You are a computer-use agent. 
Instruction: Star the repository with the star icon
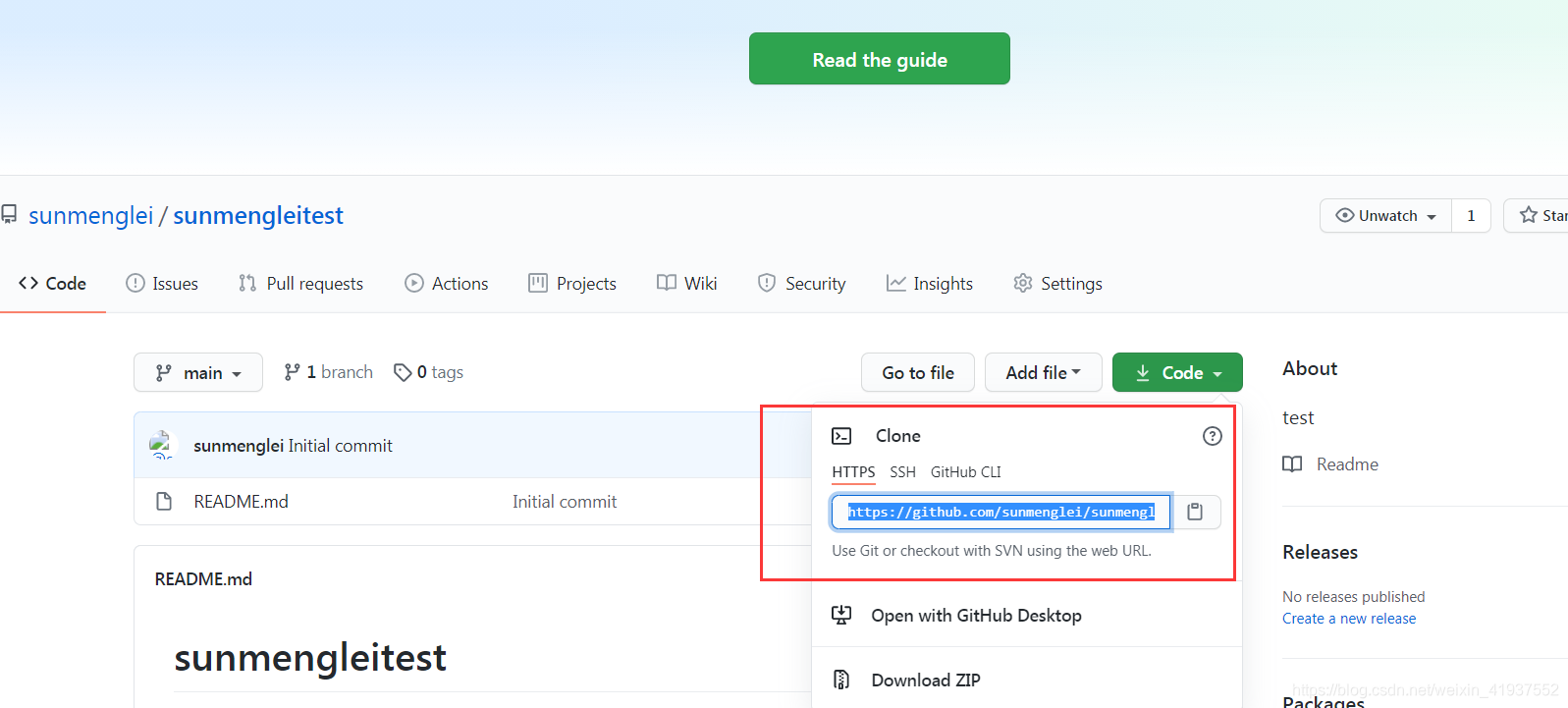coord(1529,215)
